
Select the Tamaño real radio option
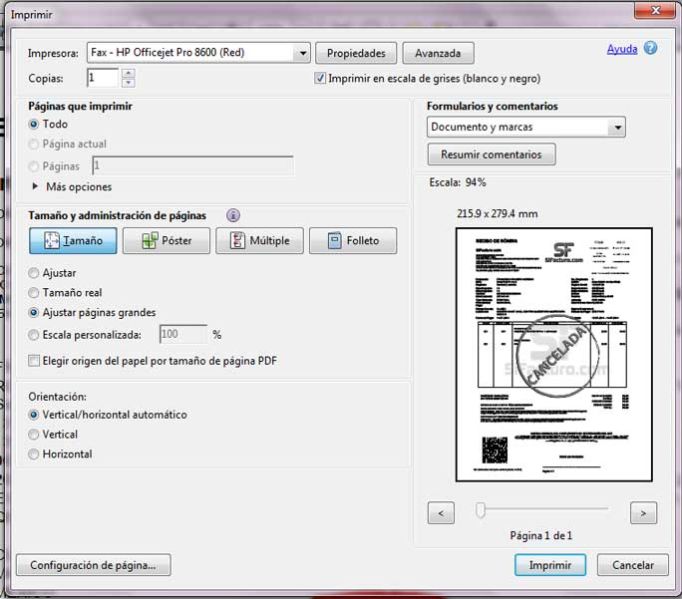35,292
